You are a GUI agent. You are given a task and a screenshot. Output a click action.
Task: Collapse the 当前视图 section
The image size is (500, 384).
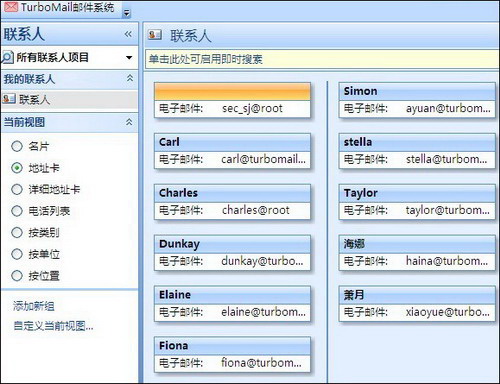(x=129, y=122)
